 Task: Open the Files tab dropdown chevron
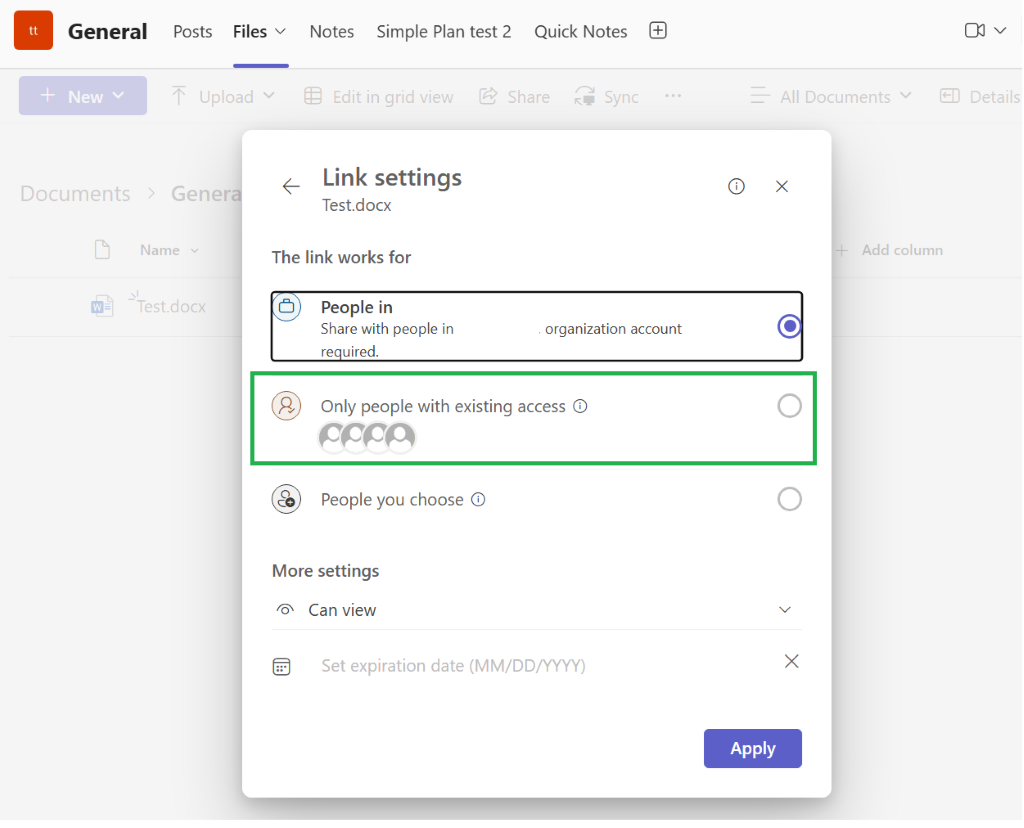point(281,31)
